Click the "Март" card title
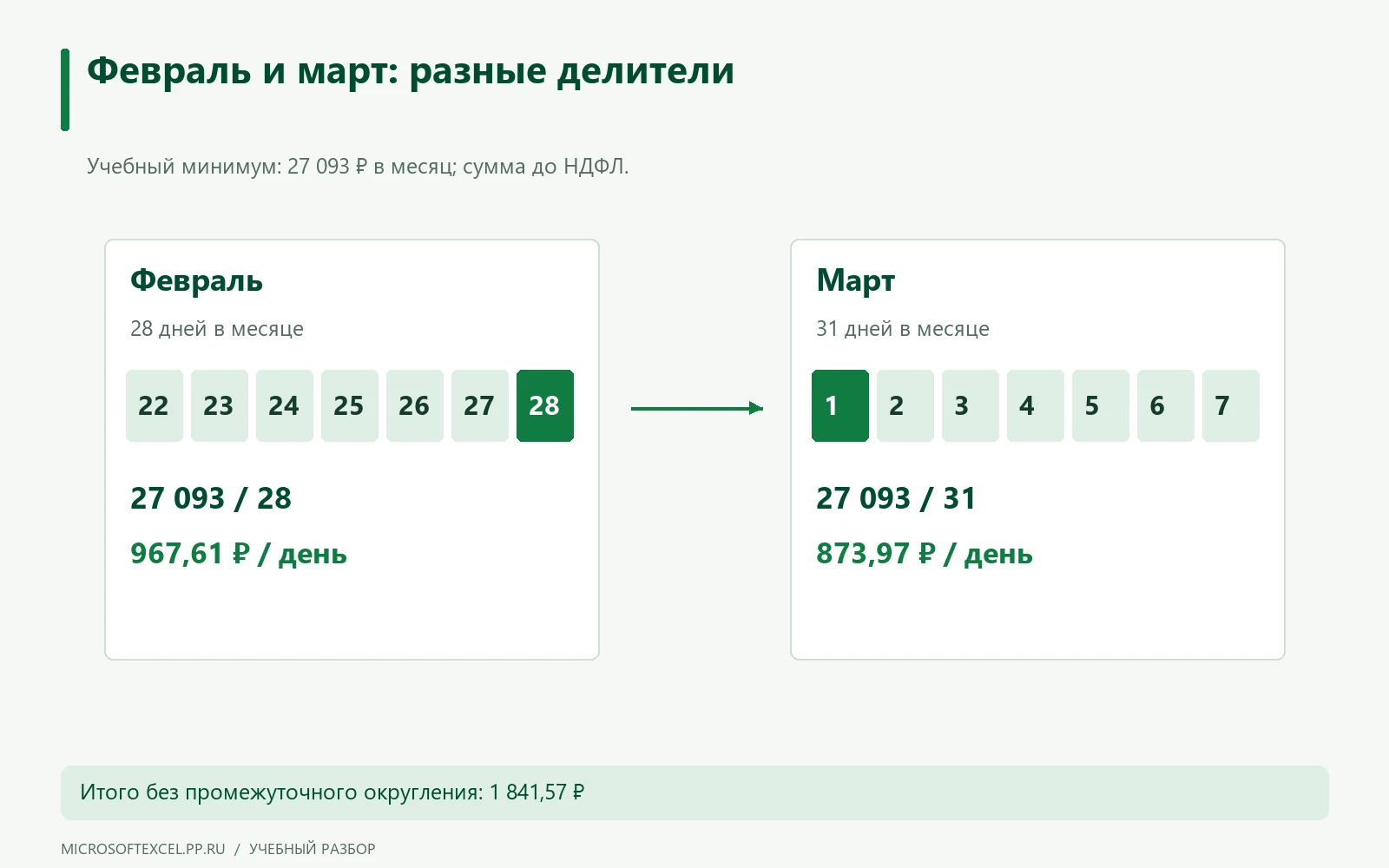Image resolution: width=1389 pixels, height=868 pixels. [x=855, y=281]
